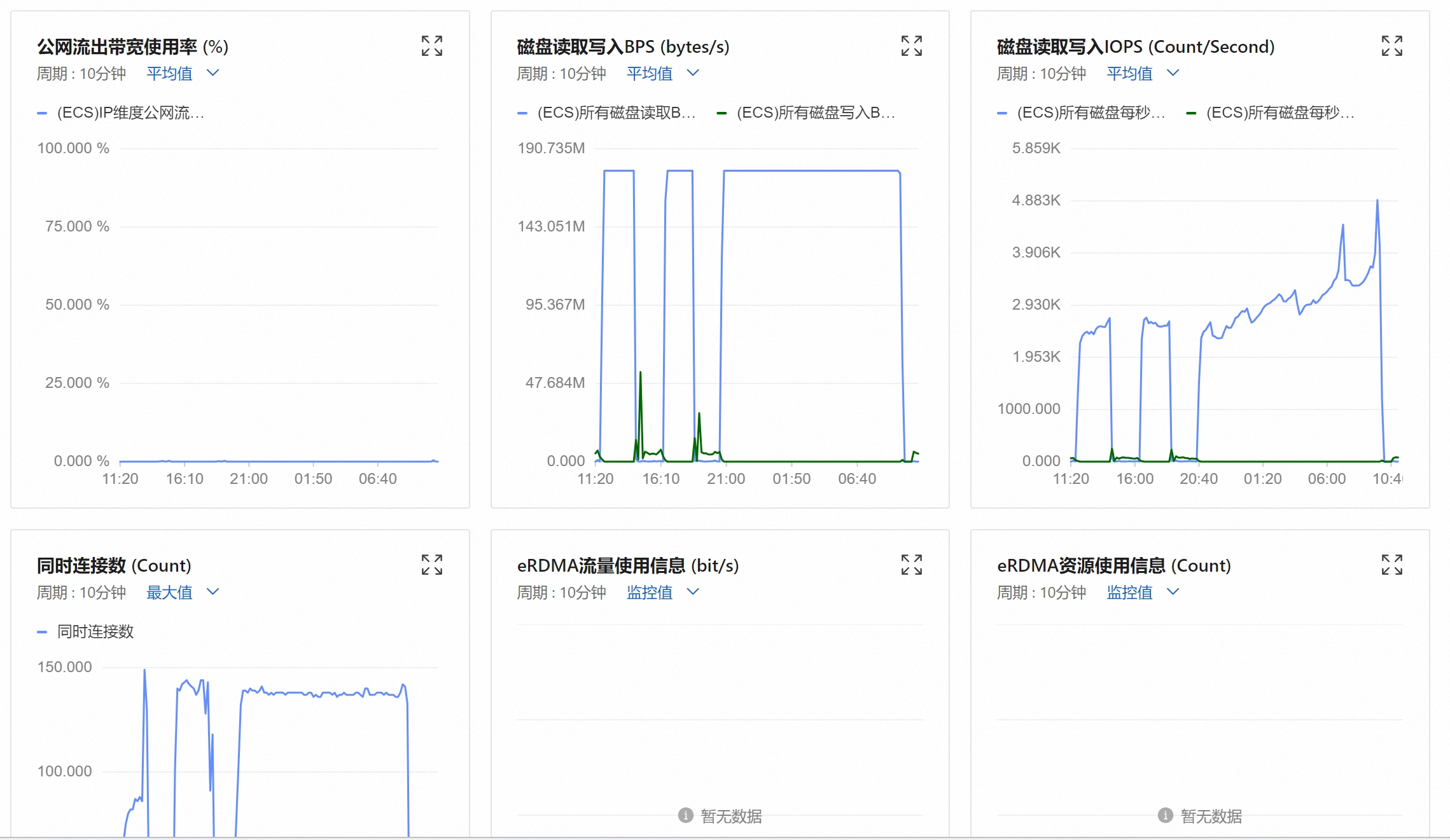This screenshot has width=1450, height=840.
Task: Open 平均值 dropdown in 公网流出带宽使用率 panel
Action: coord(183,73)
